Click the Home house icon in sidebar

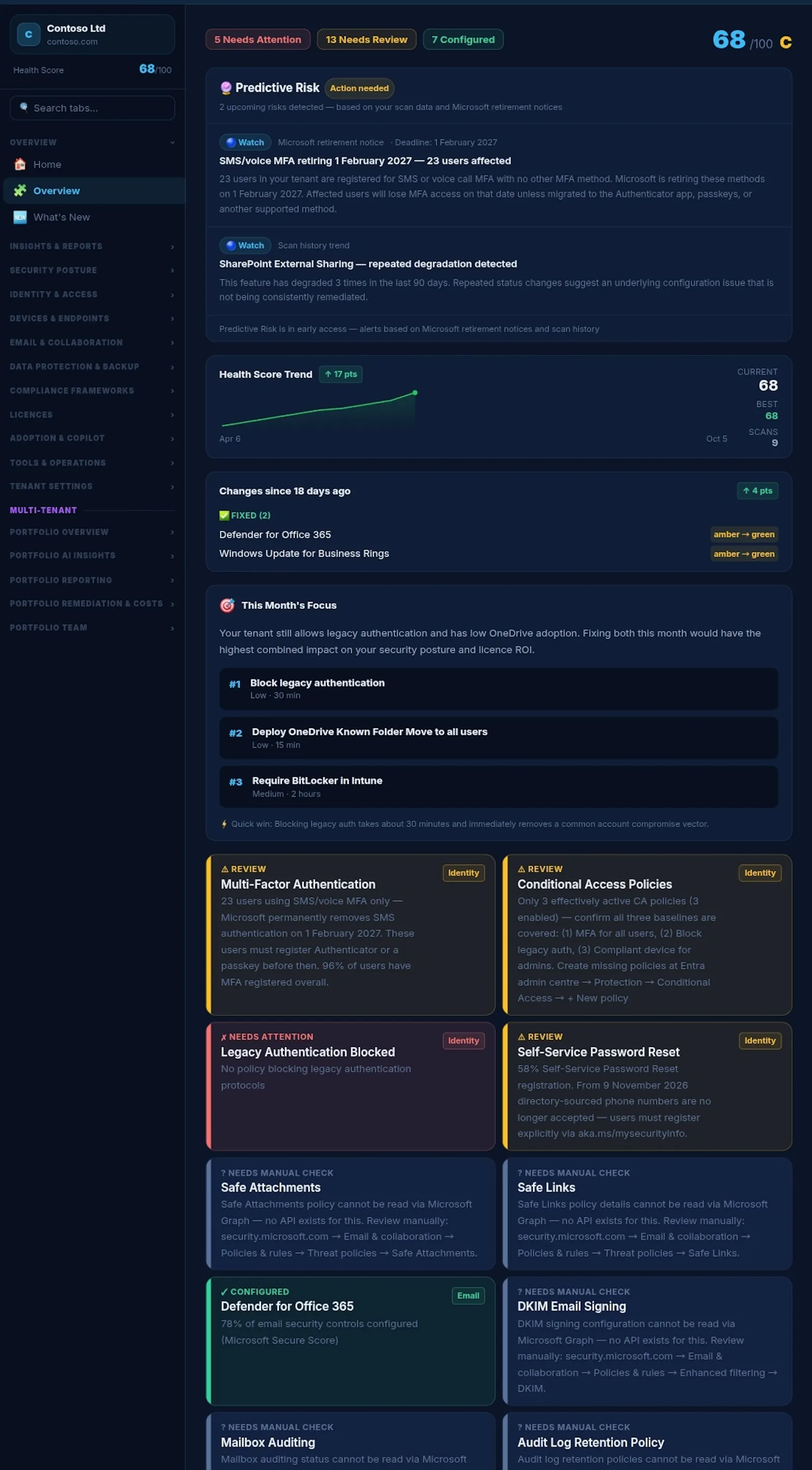20,165
